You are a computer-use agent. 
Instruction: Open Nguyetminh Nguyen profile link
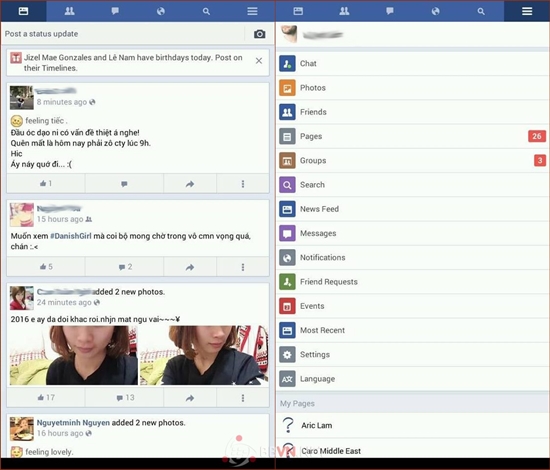(73, 423)
